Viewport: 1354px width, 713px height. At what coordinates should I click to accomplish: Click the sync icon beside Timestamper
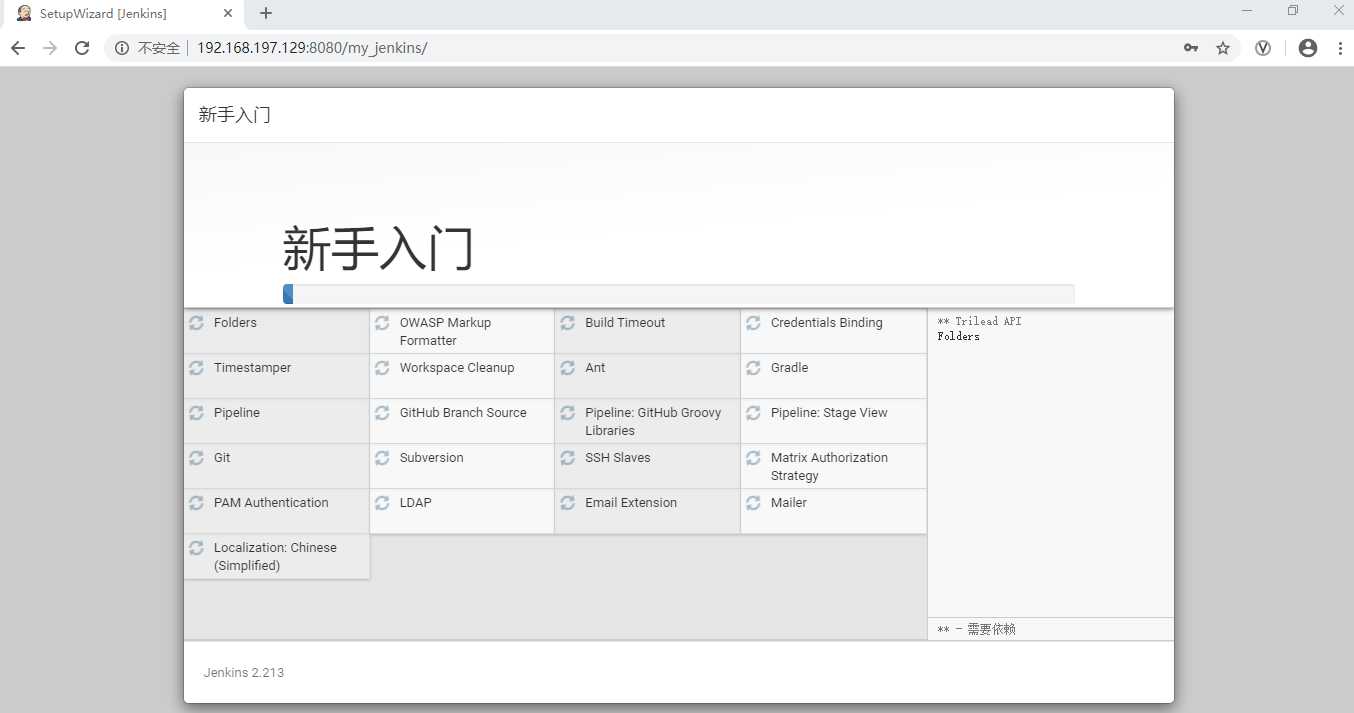[197, 368]
